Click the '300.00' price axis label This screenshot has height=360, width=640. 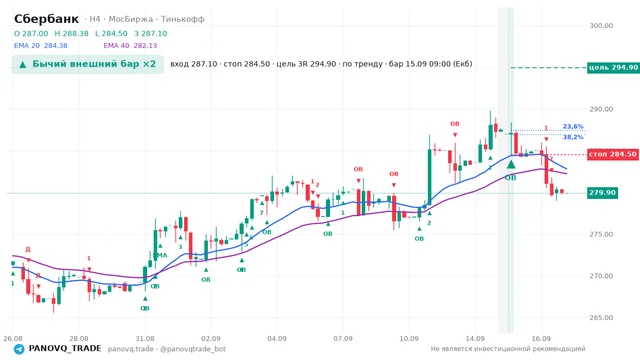point(601,25)
